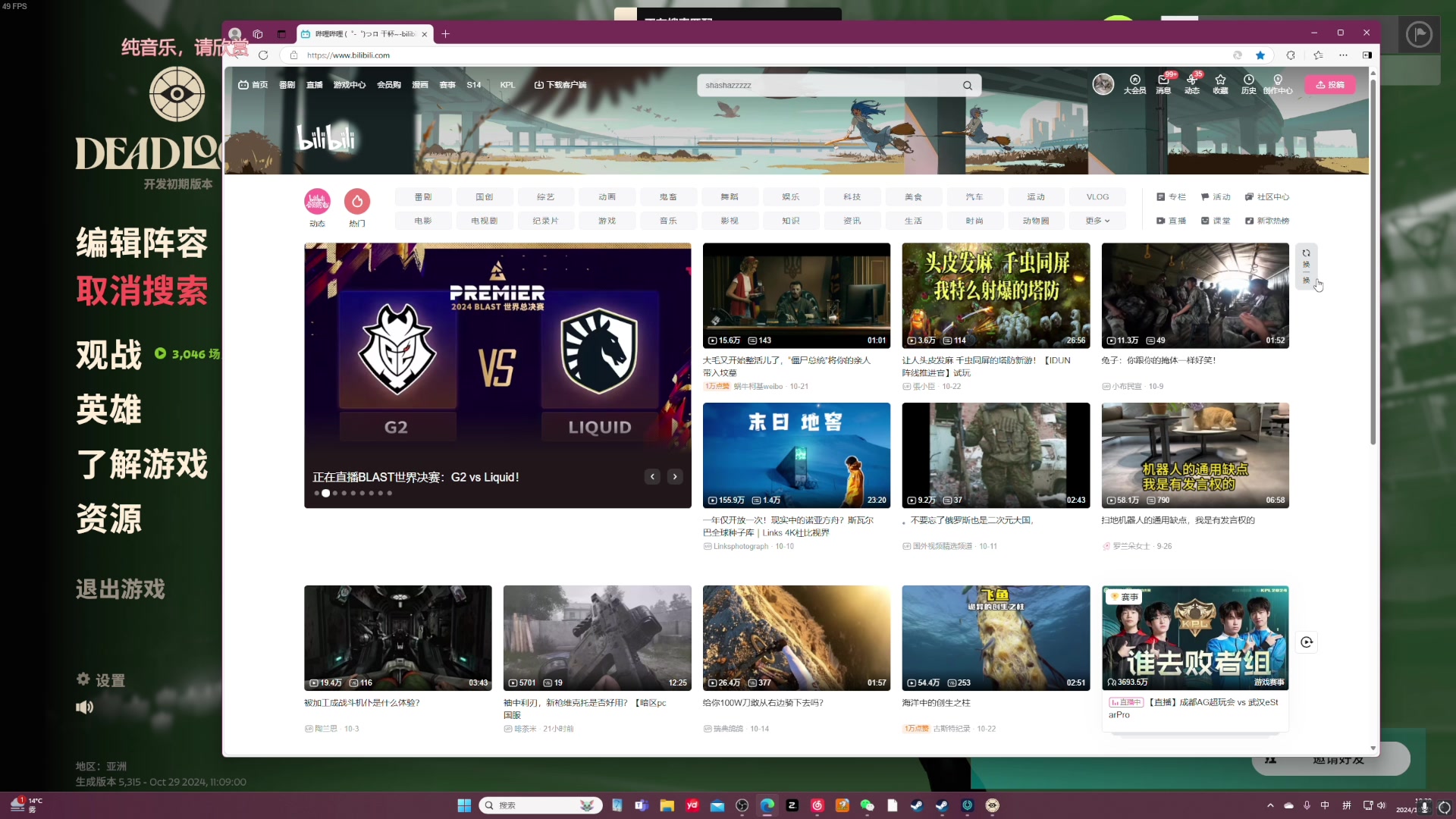Click the uploader name Linksphotograph
Image resolution: width=1456 pixels, height=819 pixels.
(x=741, y=546)
